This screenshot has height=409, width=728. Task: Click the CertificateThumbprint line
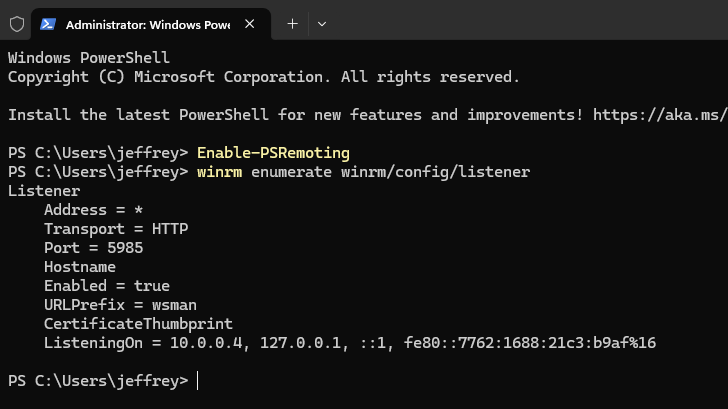[138, 324]
